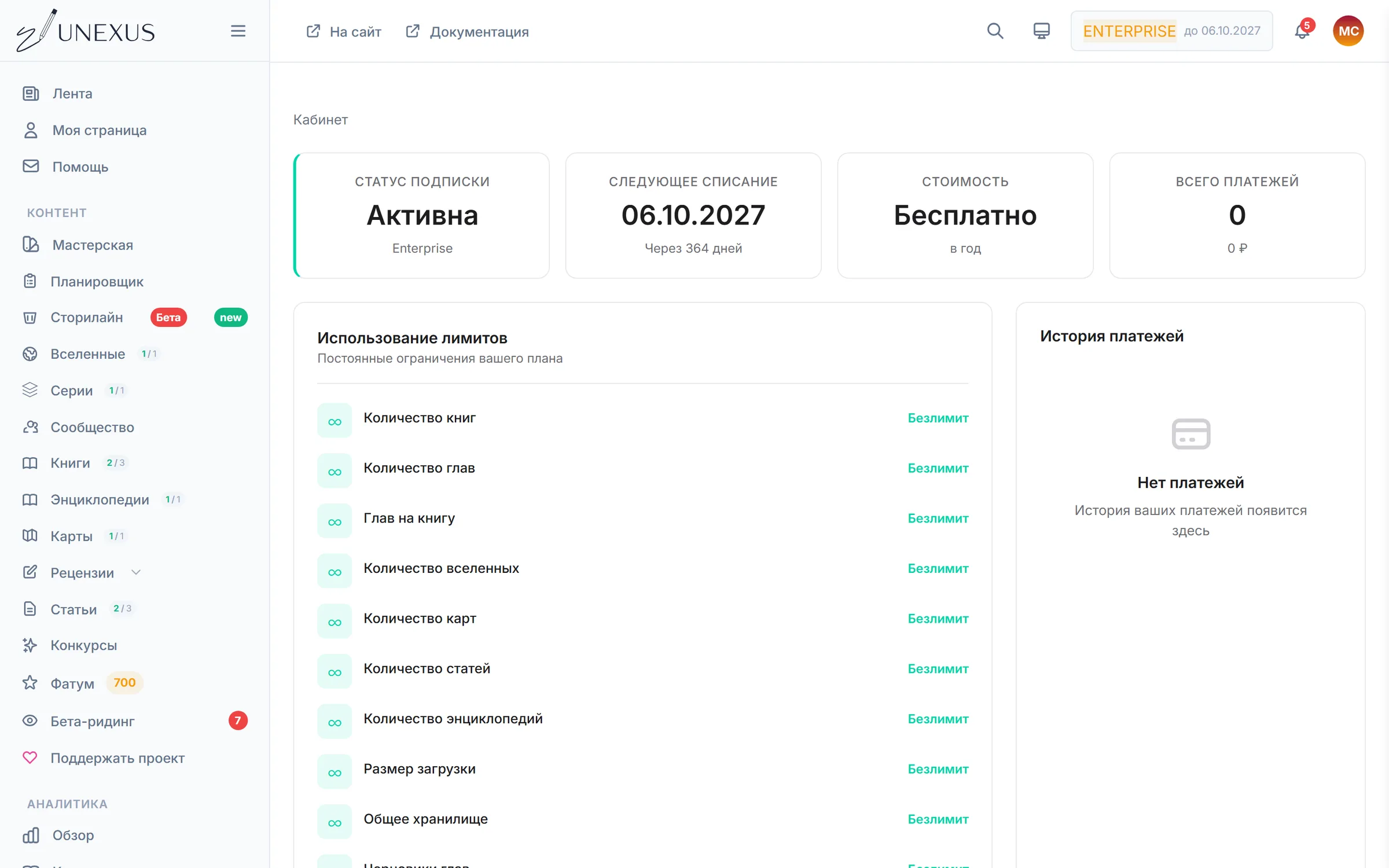Click the Планировщик clipboard icon
Viewport: 1389px width, 868px height.
(30, 281)
